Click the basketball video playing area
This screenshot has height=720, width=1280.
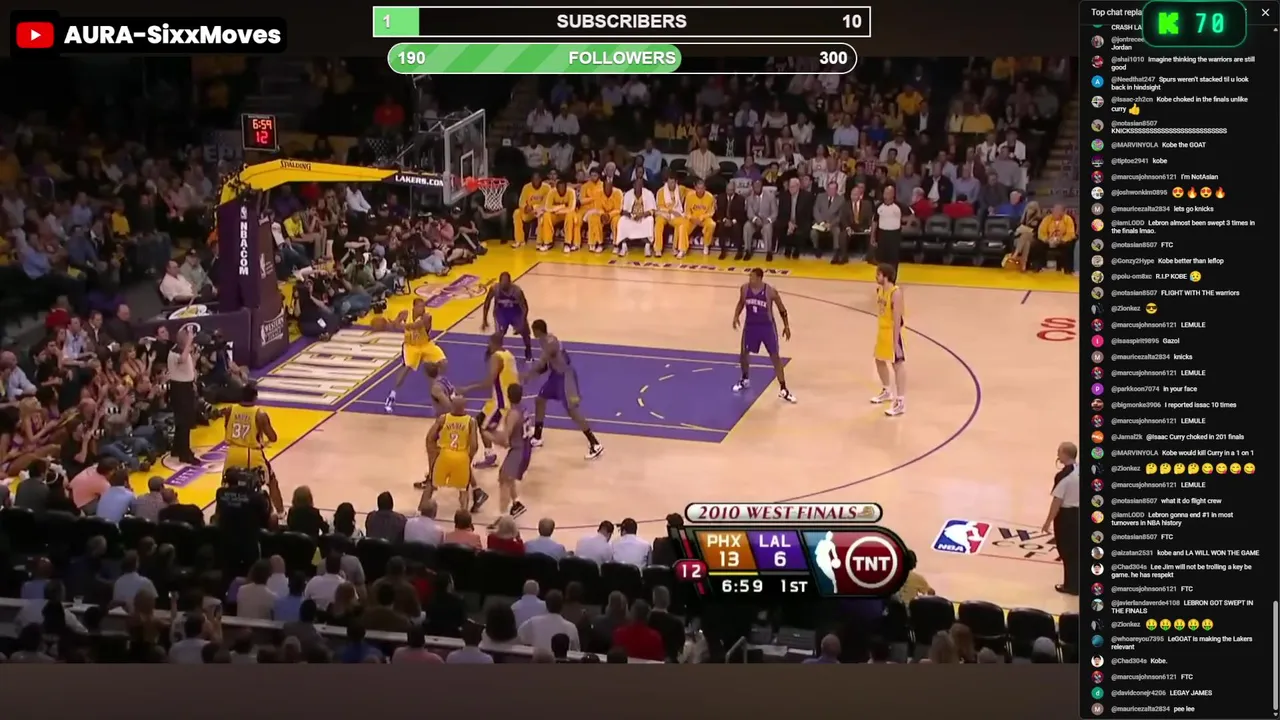[x=540, y=360]
